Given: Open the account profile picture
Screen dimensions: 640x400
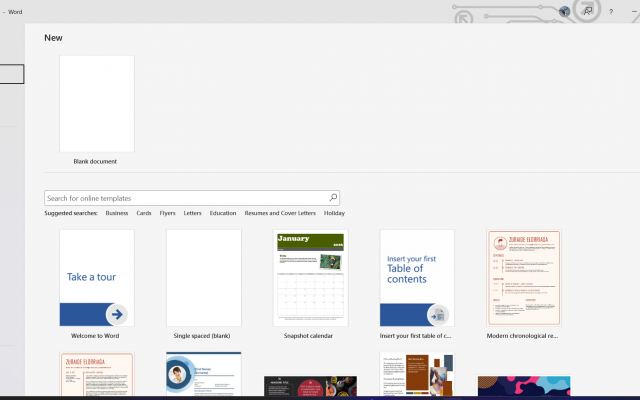Looking at the screenshot, I should click(x=564, y=11).
